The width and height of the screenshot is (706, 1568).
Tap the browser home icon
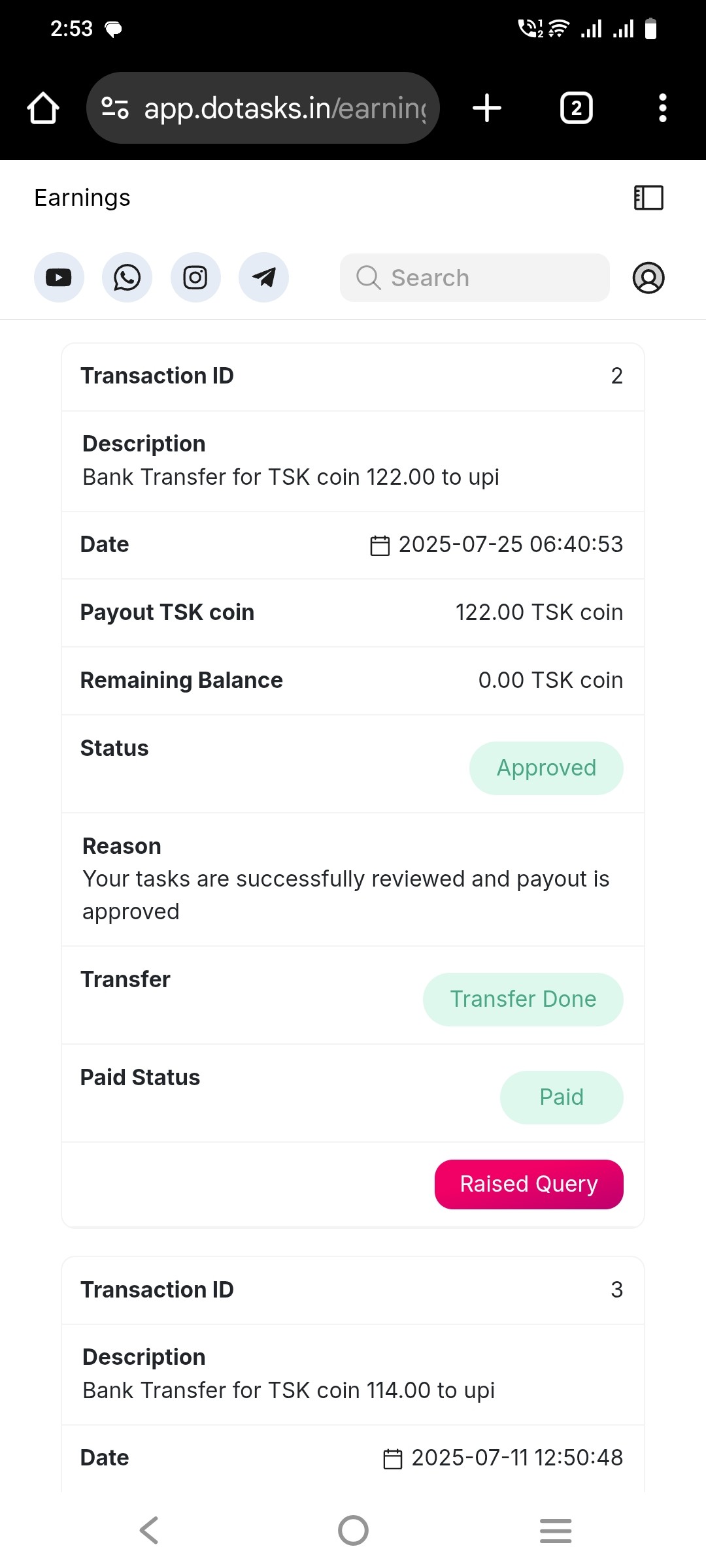(x=43, y=108)
